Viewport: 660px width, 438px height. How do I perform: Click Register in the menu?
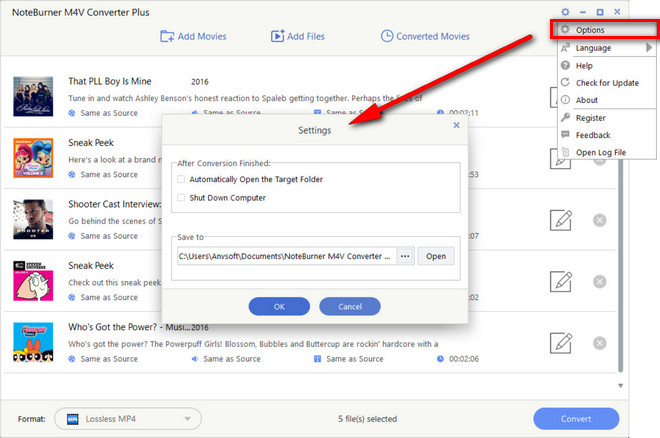point(607,118)
